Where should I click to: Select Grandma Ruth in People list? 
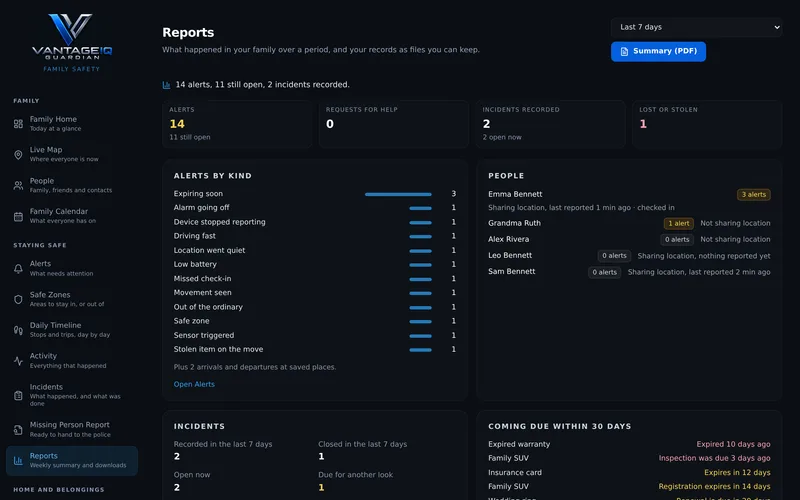pos(514,223)
